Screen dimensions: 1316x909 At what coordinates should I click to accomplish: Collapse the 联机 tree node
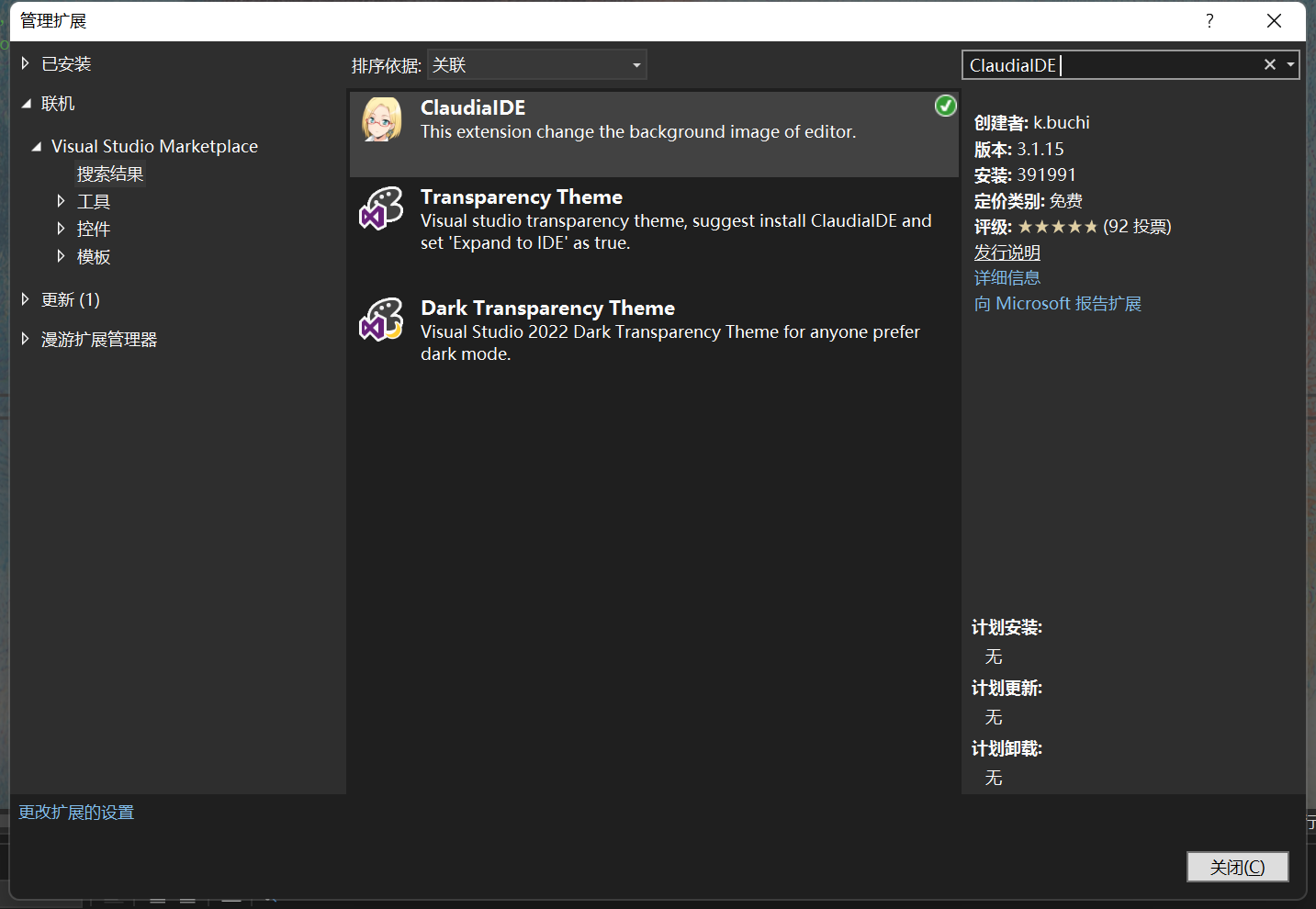point(26,104)
